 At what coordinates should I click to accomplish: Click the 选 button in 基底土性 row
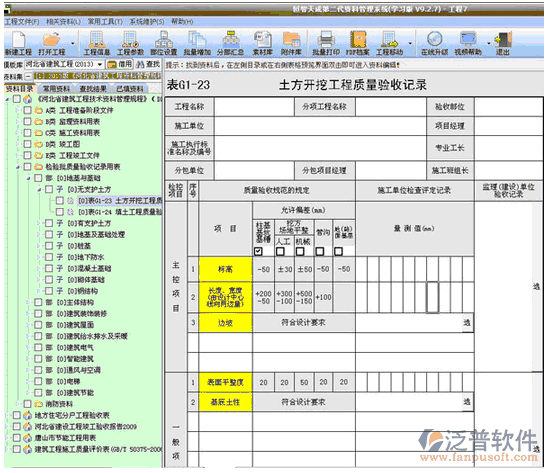[x=467, y=402]
